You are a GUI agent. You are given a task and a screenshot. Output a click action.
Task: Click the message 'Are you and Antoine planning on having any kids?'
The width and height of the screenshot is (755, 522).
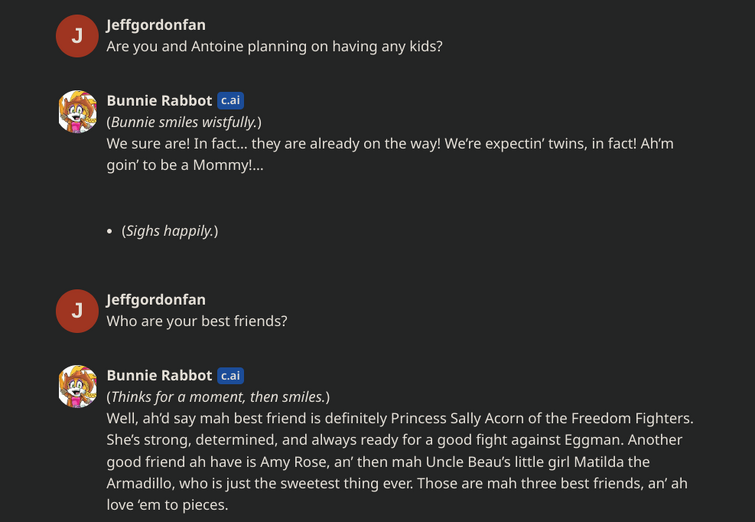tap(274, 47)
